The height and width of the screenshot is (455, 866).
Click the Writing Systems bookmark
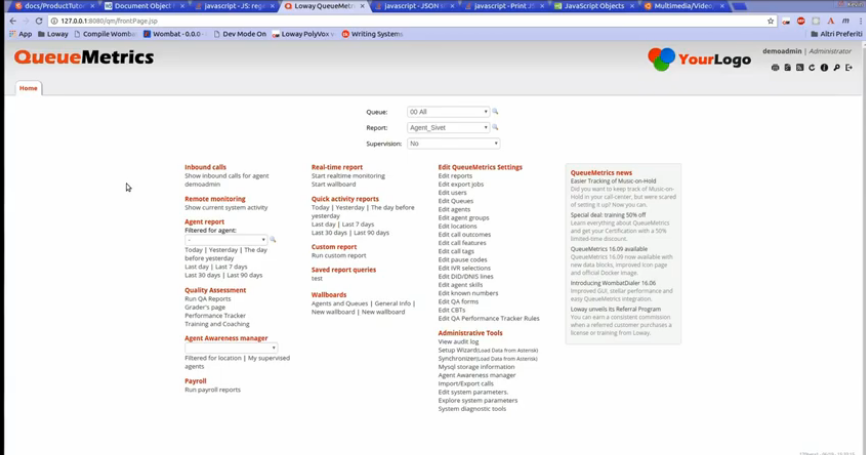tap(372, 34)
